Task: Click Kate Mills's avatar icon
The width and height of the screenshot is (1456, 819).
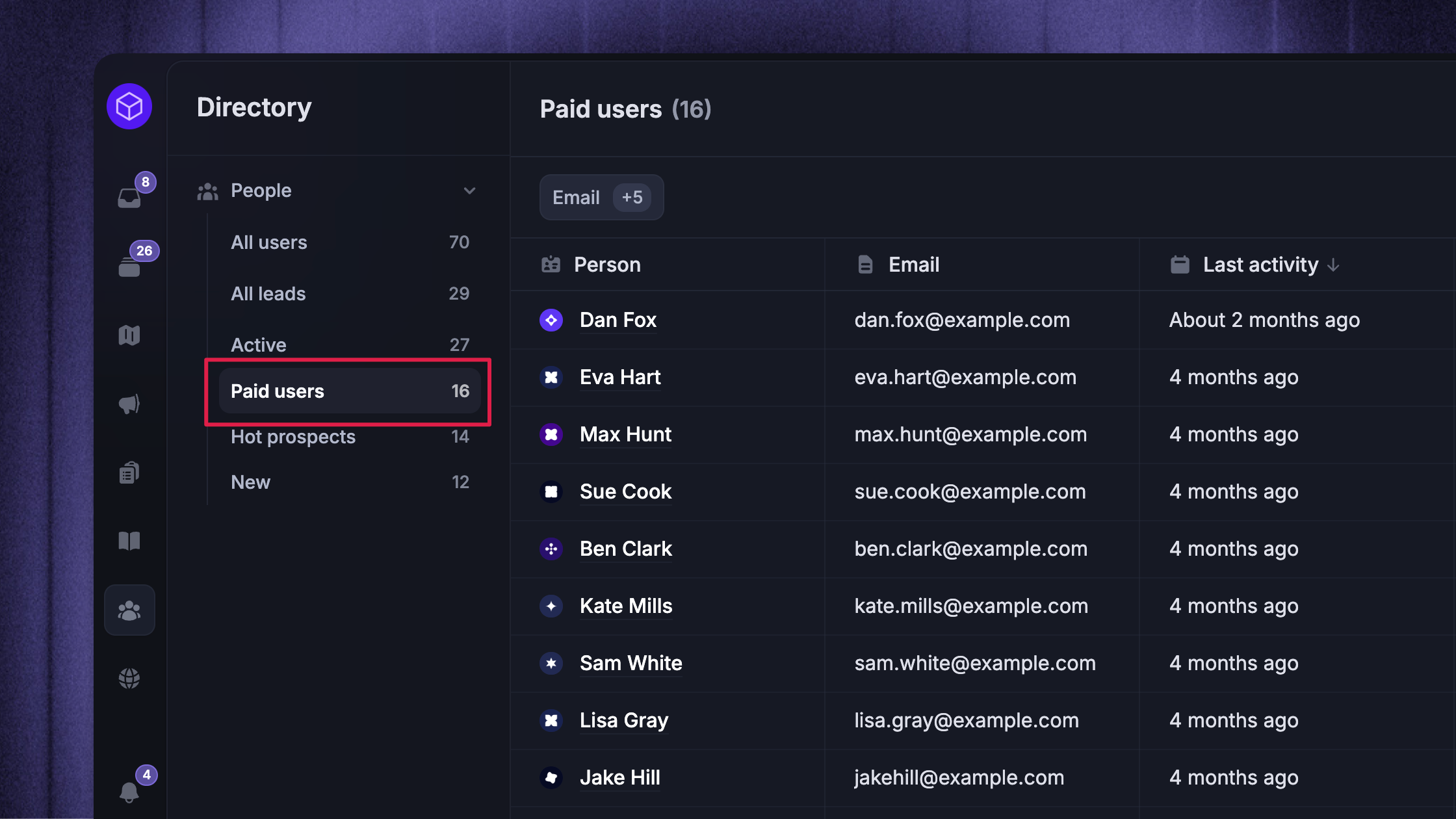Action: point(551,606)
